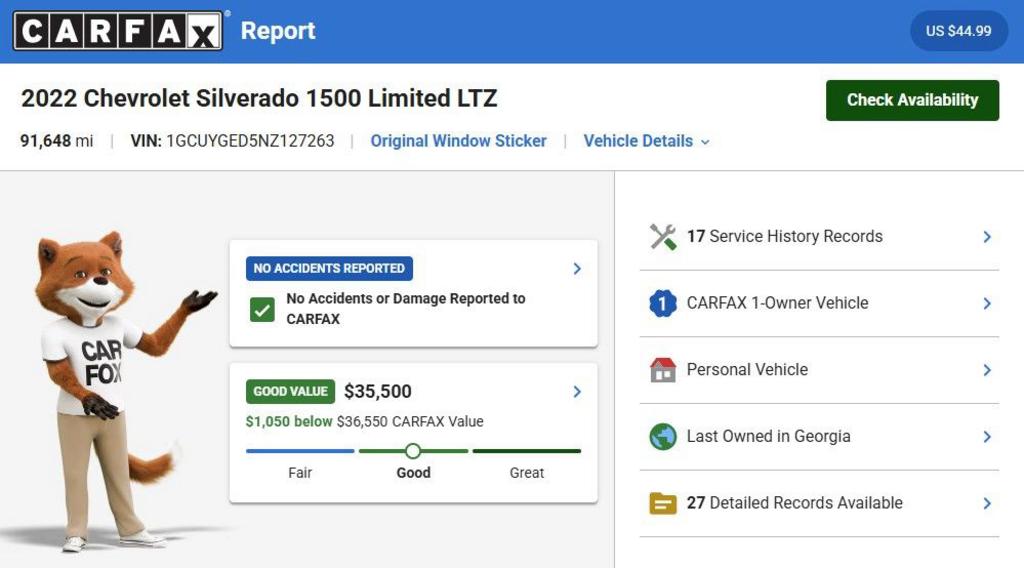Click 'Last Owned in Georgia' text
This screenshot has height=568, width=1024.
click(x=769, y=436)
